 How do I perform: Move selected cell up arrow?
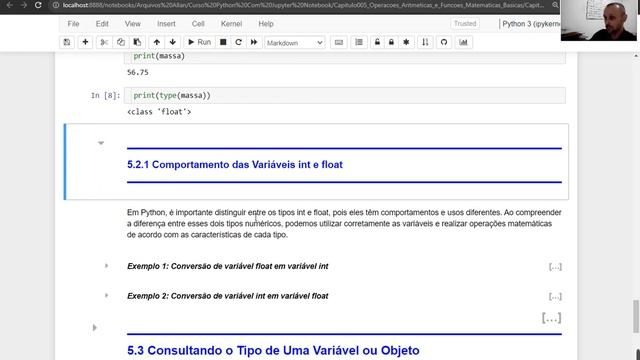coord(157,42)
